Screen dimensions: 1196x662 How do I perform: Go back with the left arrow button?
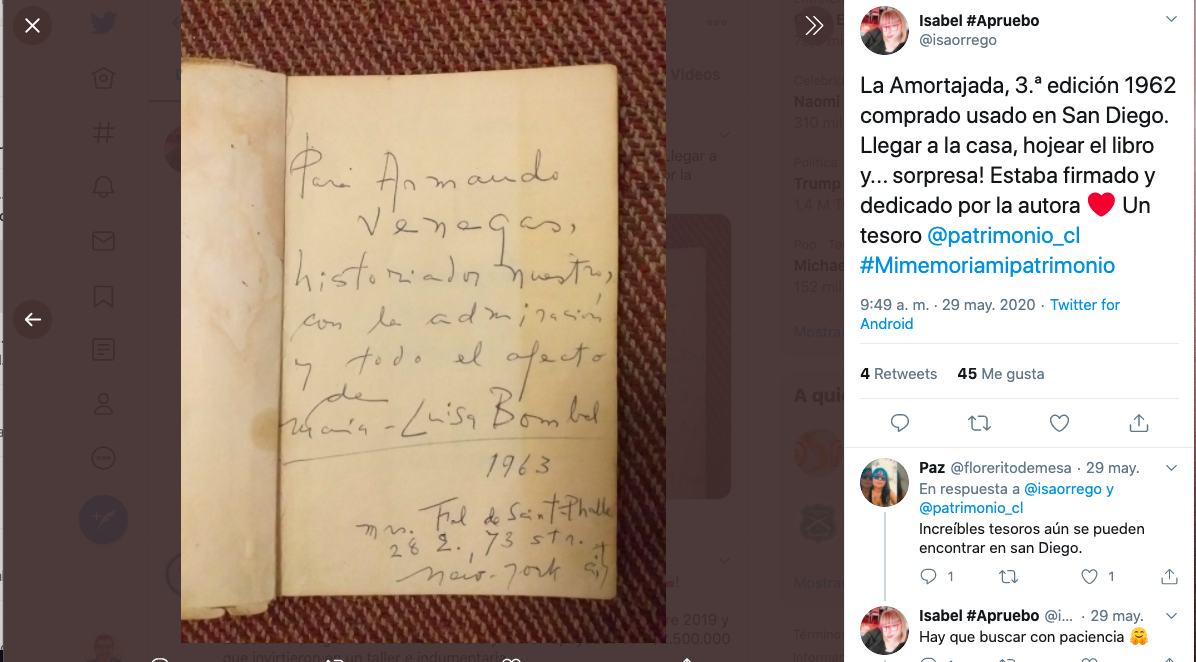tap(32, 320)
